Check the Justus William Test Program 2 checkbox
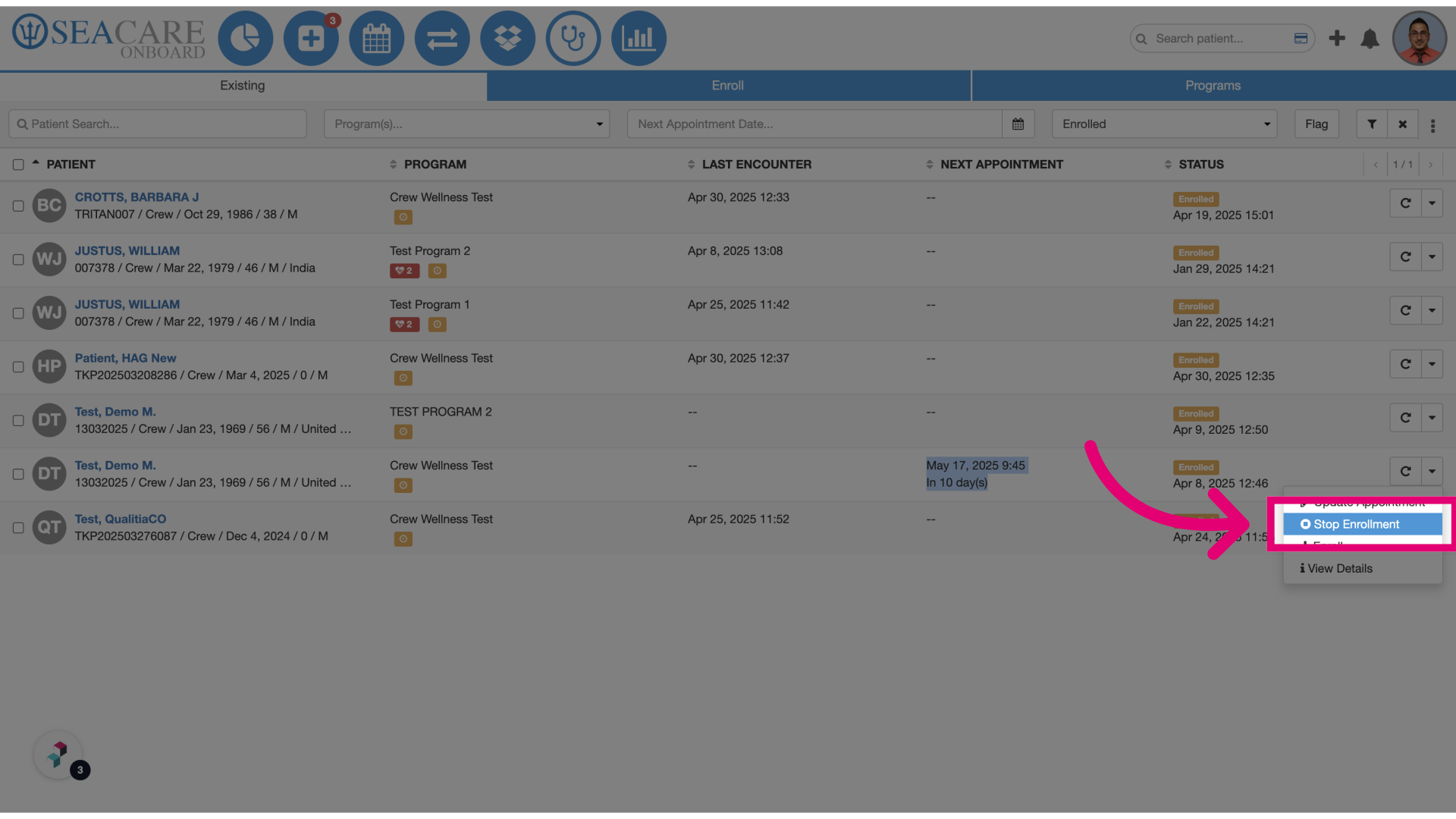 pyautogui.click(x=18, y=259)
